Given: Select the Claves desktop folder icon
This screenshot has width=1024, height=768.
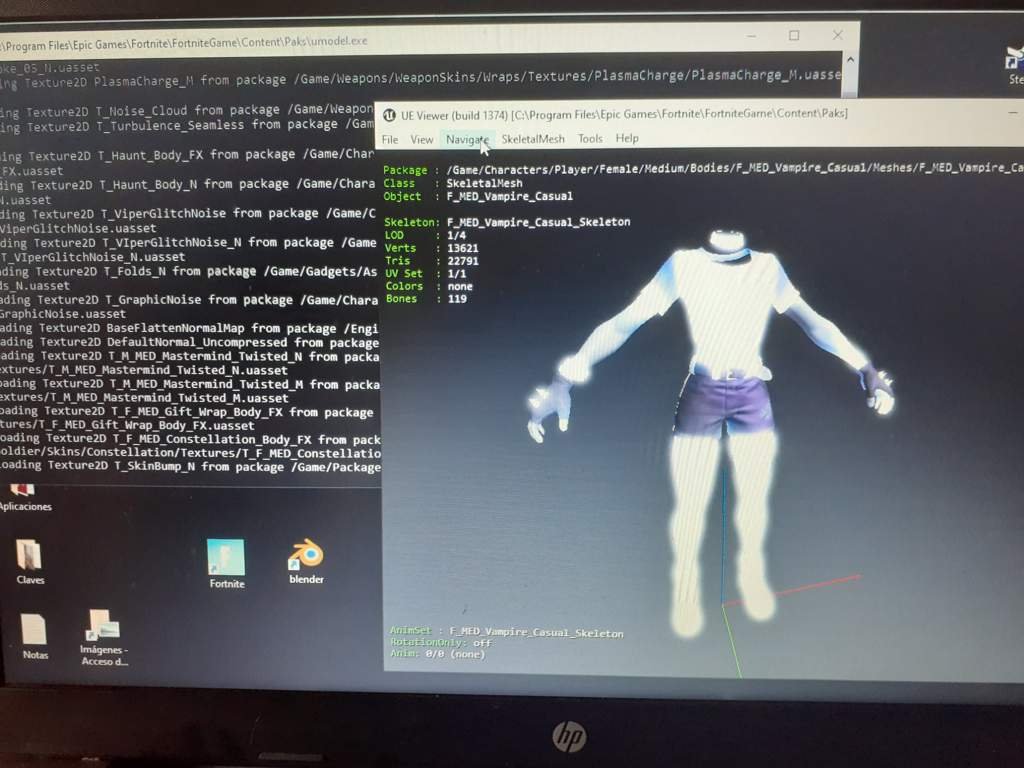Looking at the screenshot, I should 29,562.
